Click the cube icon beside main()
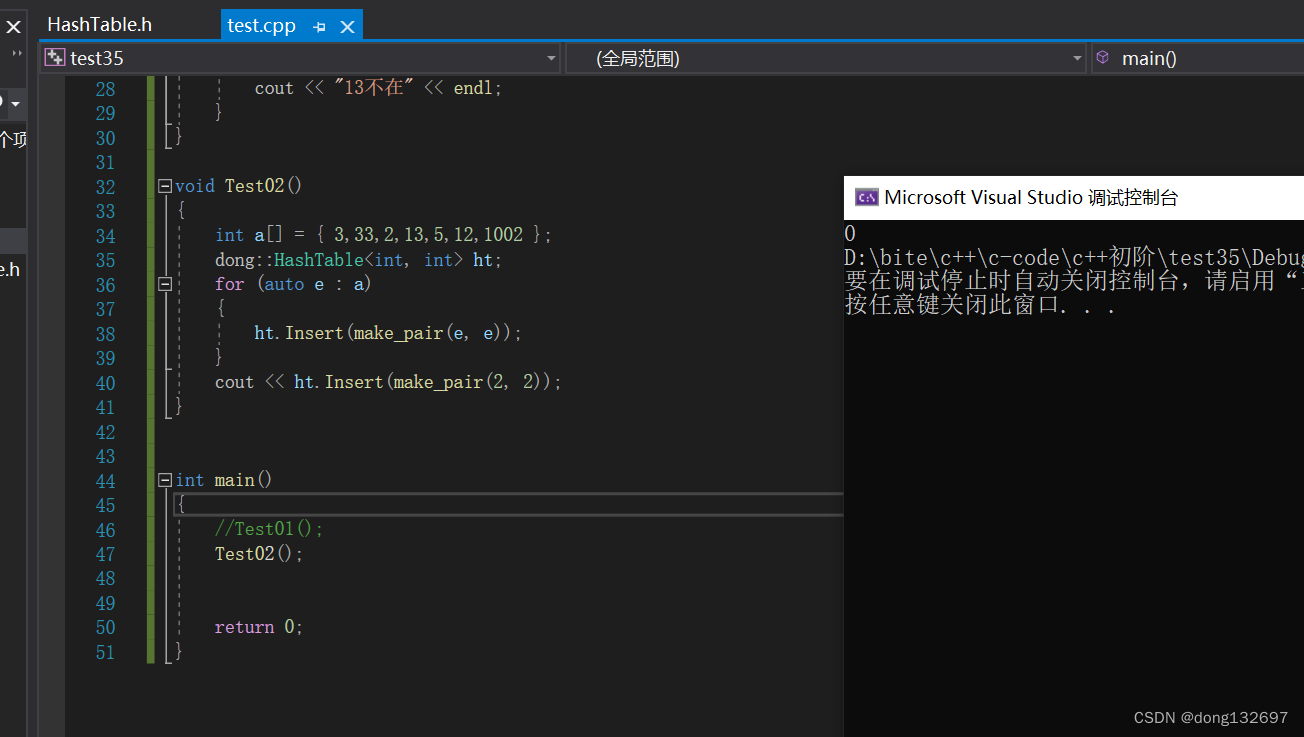Screen dimensions: 1304x737 click(x=1102, y=58)
